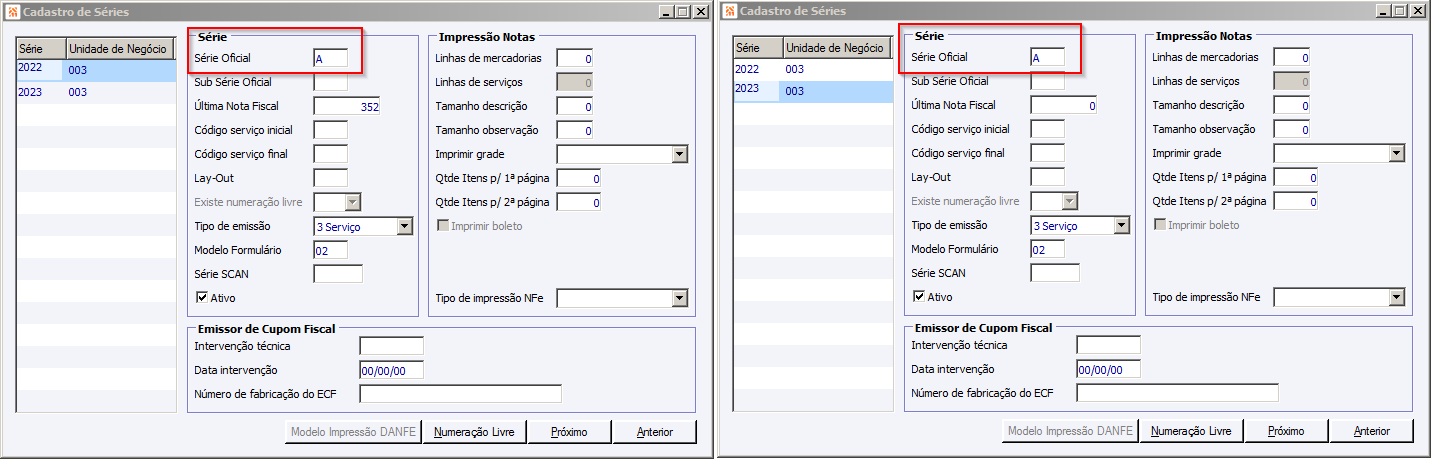The image size is (1434, 461).
Task: Click the app icon in right window title bar
Action: [729, 11]
